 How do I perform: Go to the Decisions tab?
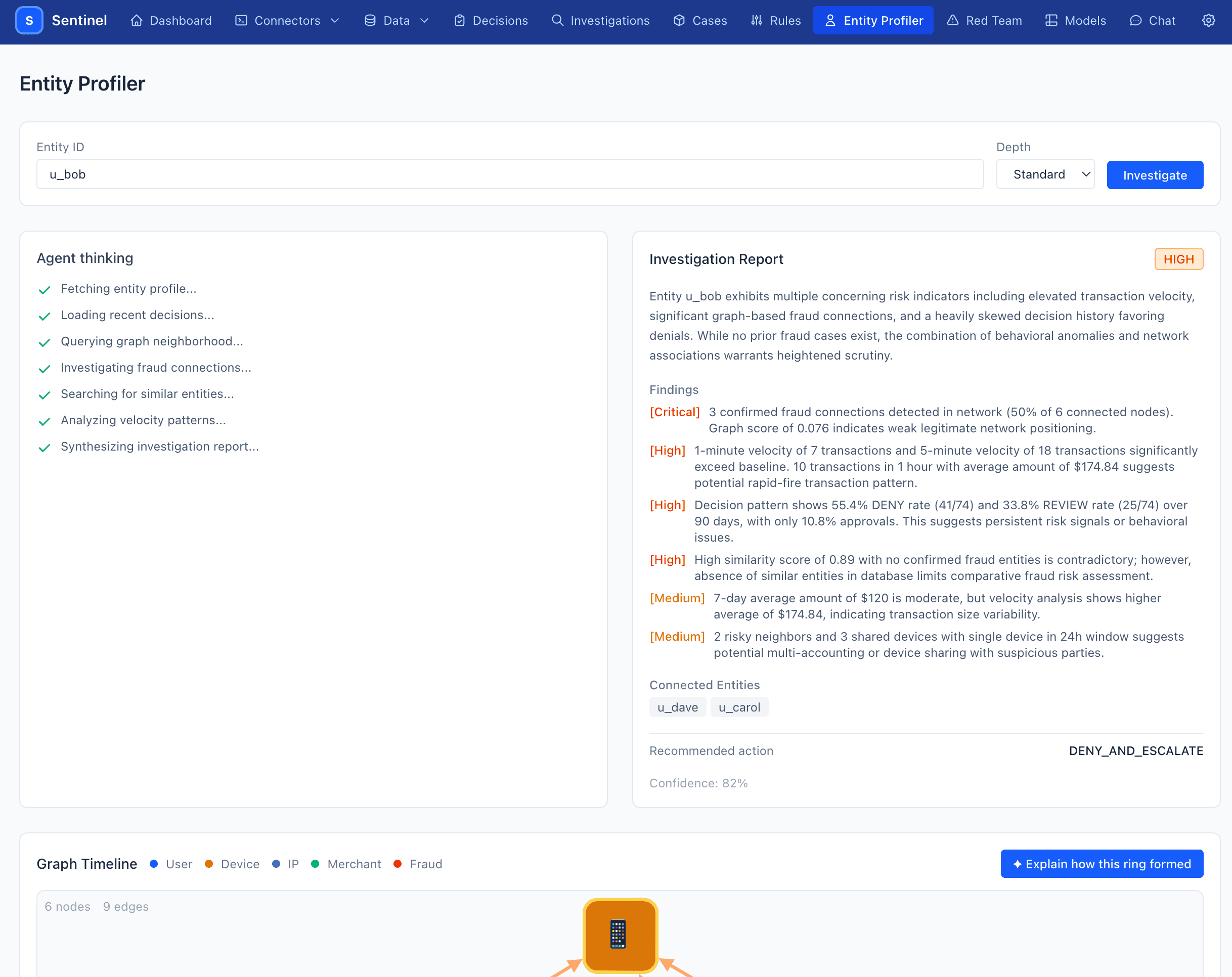491,21
